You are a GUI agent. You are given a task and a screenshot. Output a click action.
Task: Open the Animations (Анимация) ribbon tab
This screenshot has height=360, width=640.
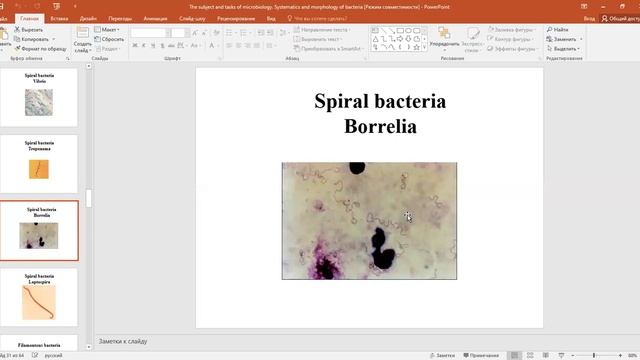click(x=156, y=18)
